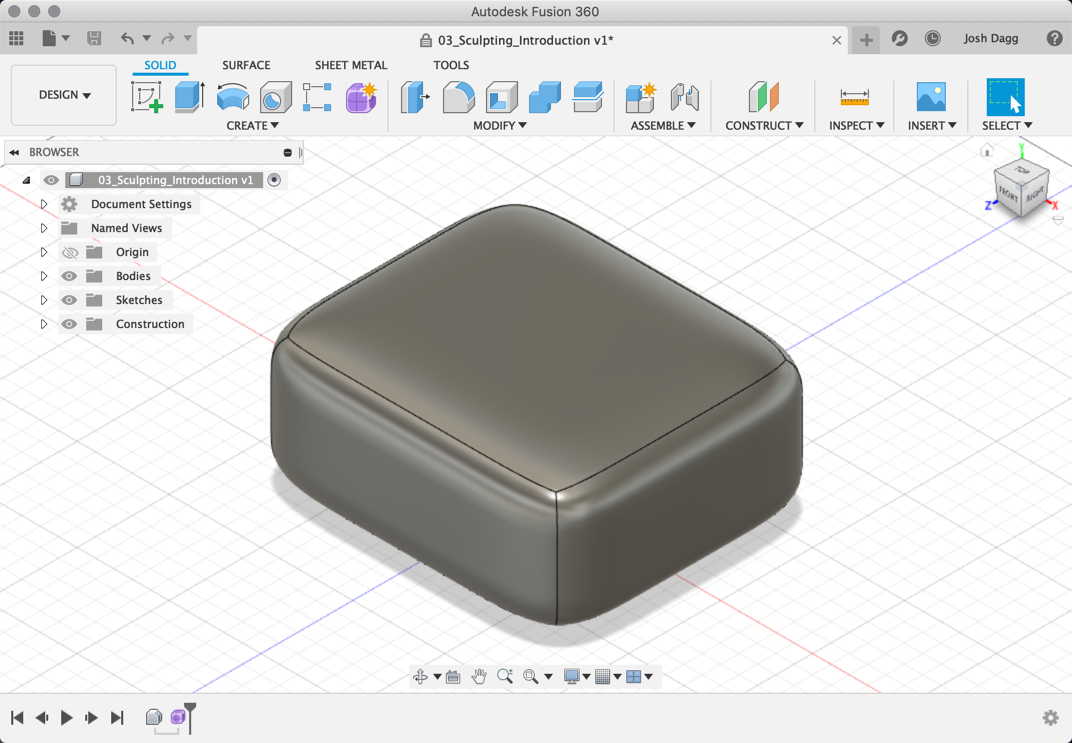Undo the last action
This screenshot has width=1072, height=743.
[127, 38]
